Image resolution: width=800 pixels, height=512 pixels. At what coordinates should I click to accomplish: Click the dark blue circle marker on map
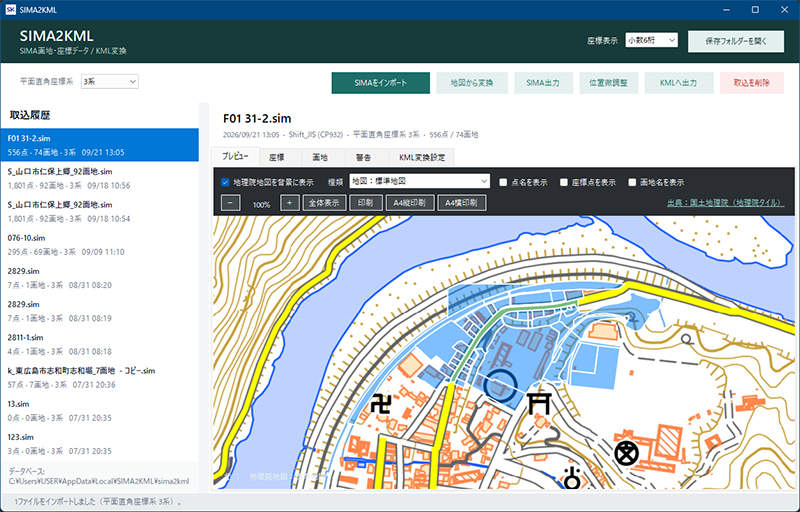(501, 386)
